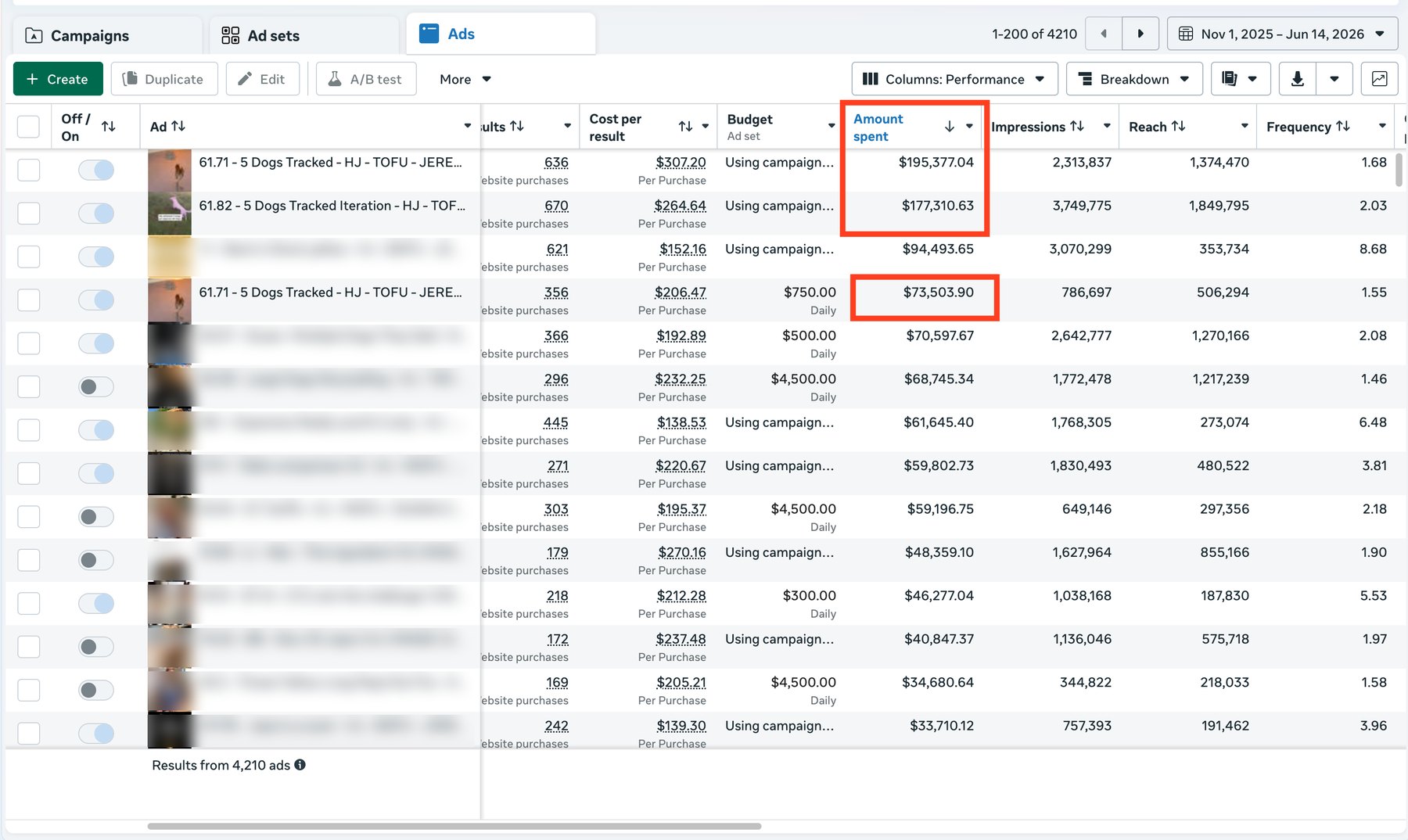Click the horizontal scrollbar at bottom
This screenshot has height=840, width=1408.
454,826
